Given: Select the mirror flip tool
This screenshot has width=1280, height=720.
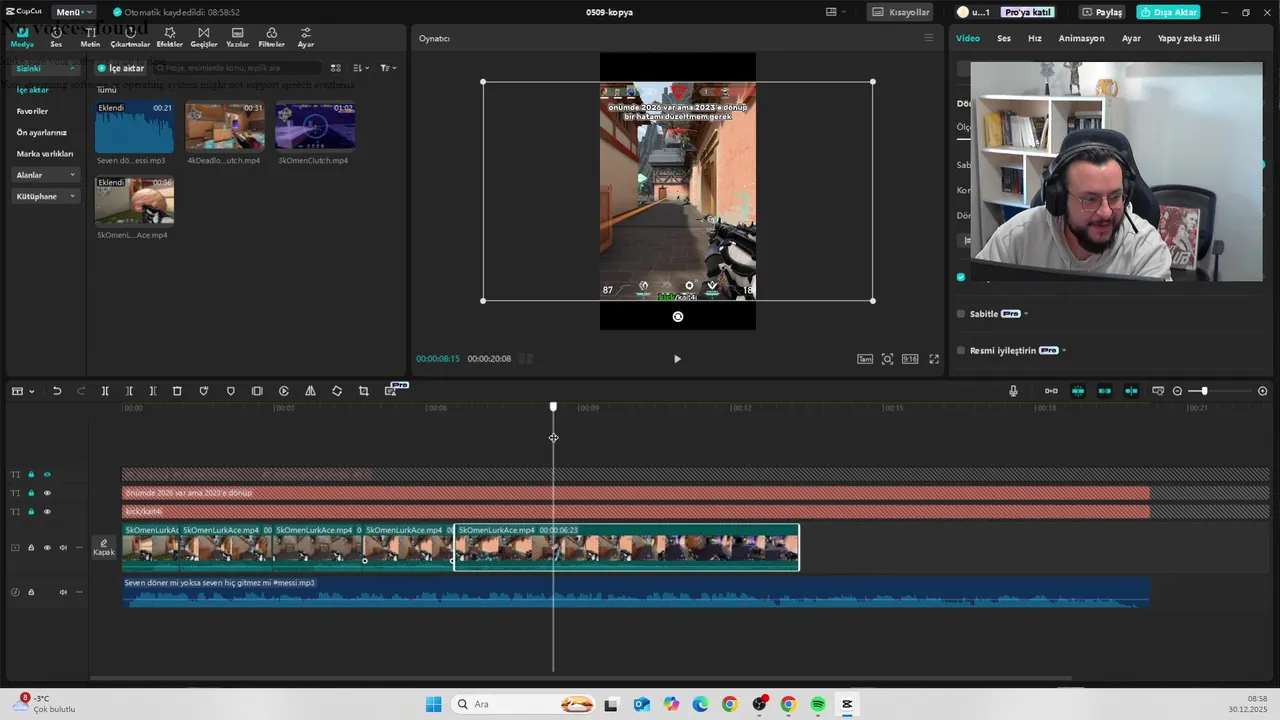Looking at the screenshot, I should (x=310, y=391).
